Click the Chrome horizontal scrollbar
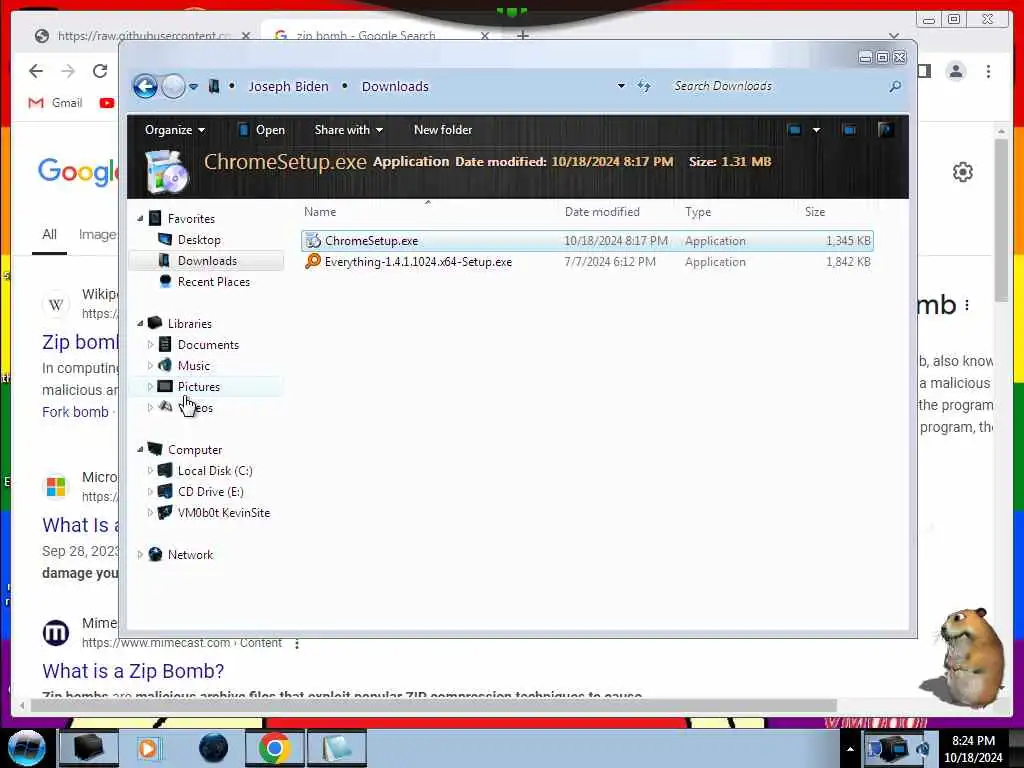Viewport: 1024px width, 768px height. click(434, 705)
